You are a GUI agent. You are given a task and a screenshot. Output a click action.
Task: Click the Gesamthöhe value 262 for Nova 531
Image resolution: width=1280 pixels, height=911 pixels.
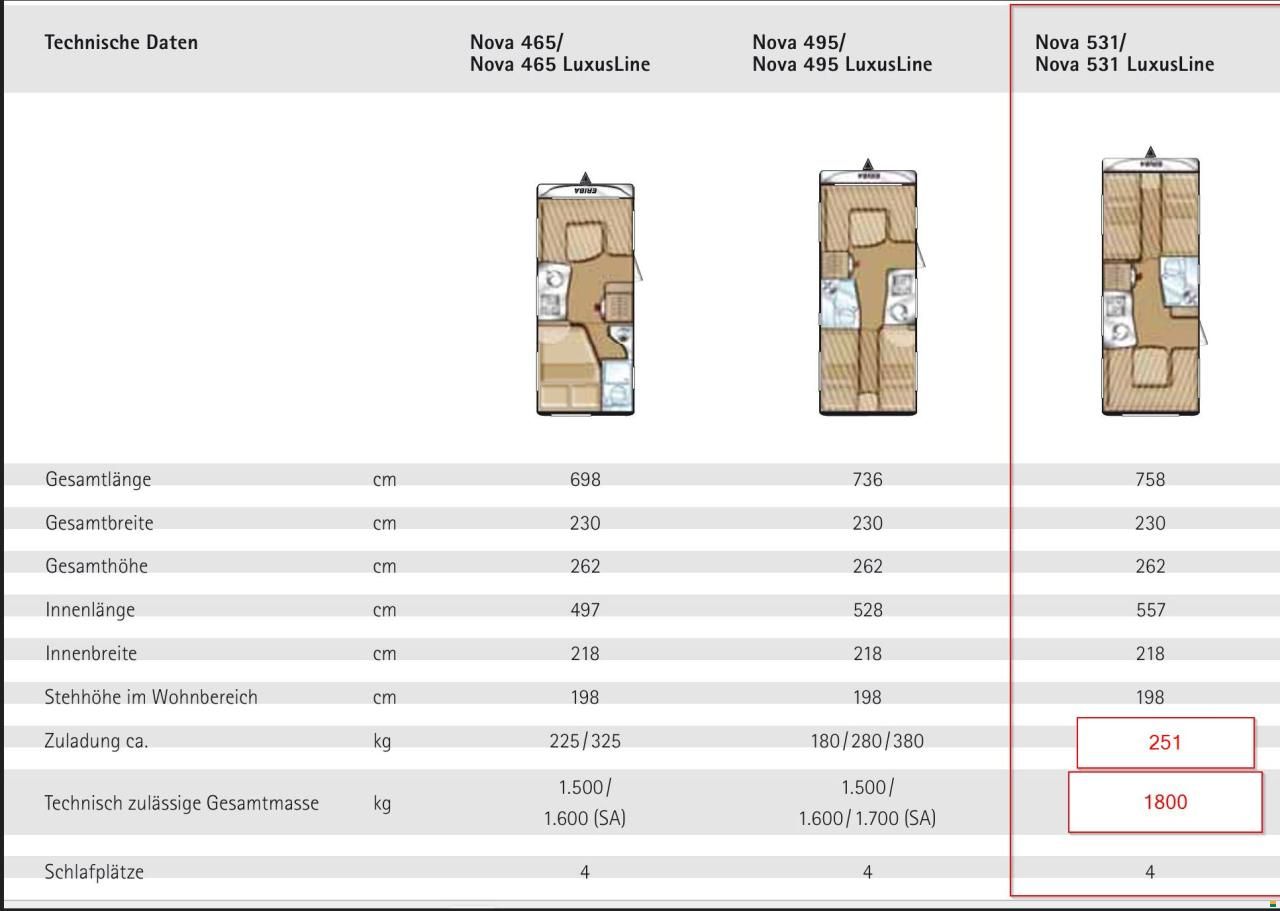pos(1150,567)
